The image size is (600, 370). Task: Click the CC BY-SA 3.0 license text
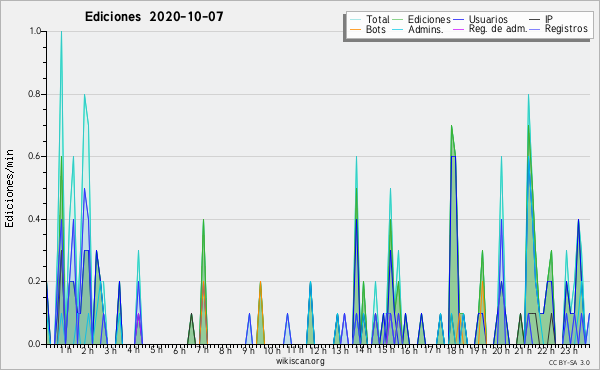pos(569,362)
